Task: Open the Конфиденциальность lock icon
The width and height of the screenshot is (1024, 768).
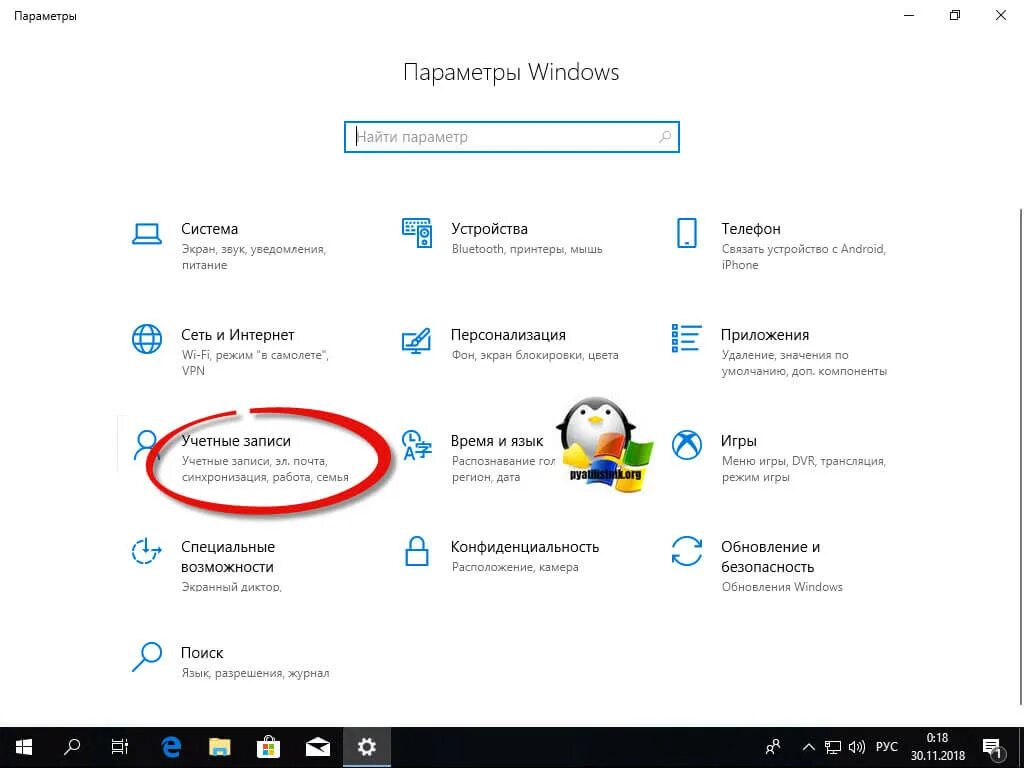Action: (417, 551)
